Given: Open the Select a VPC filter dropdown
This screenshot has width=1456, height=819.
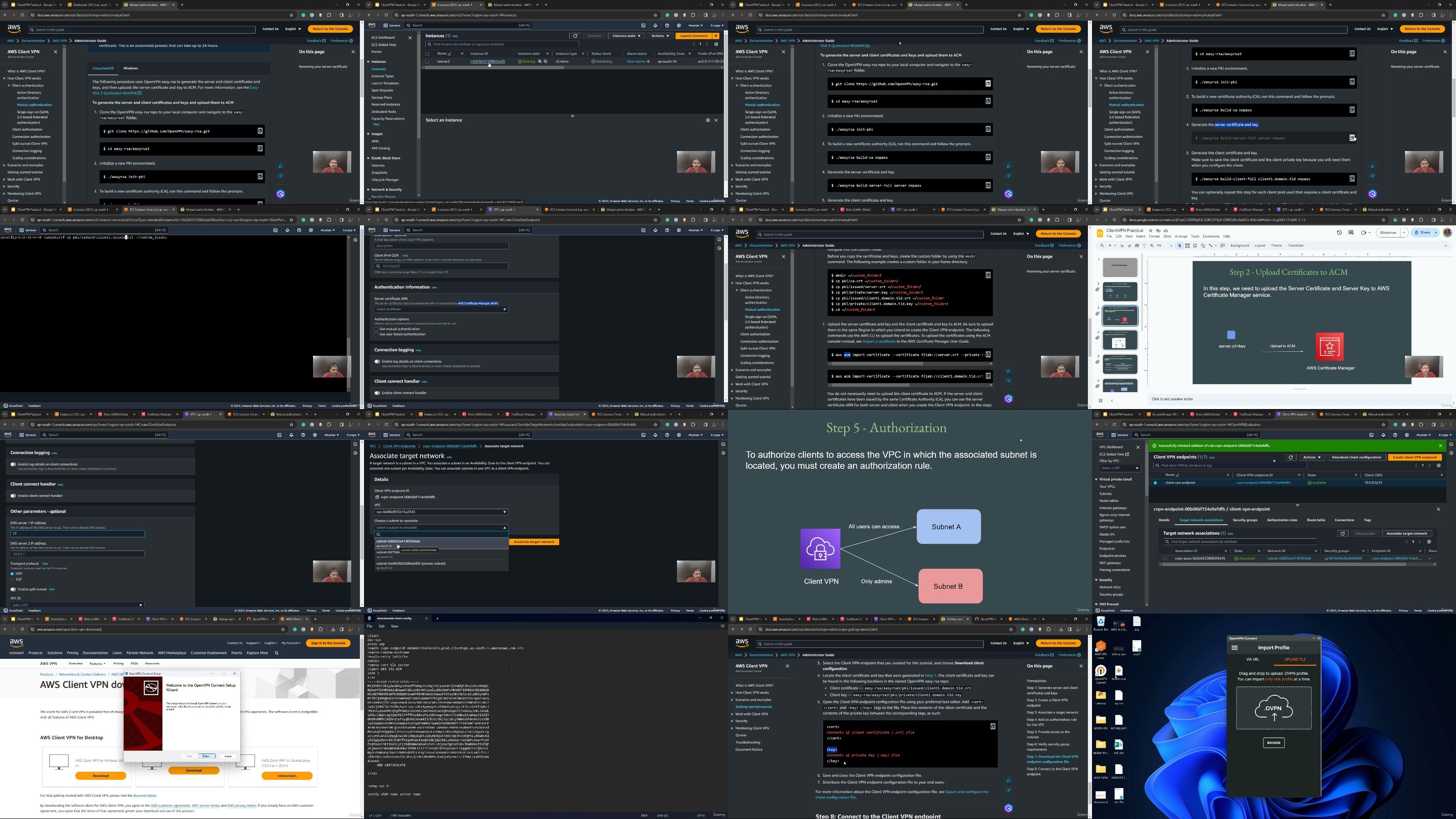Looking at the screenshot, I should tap(1119, 468).
